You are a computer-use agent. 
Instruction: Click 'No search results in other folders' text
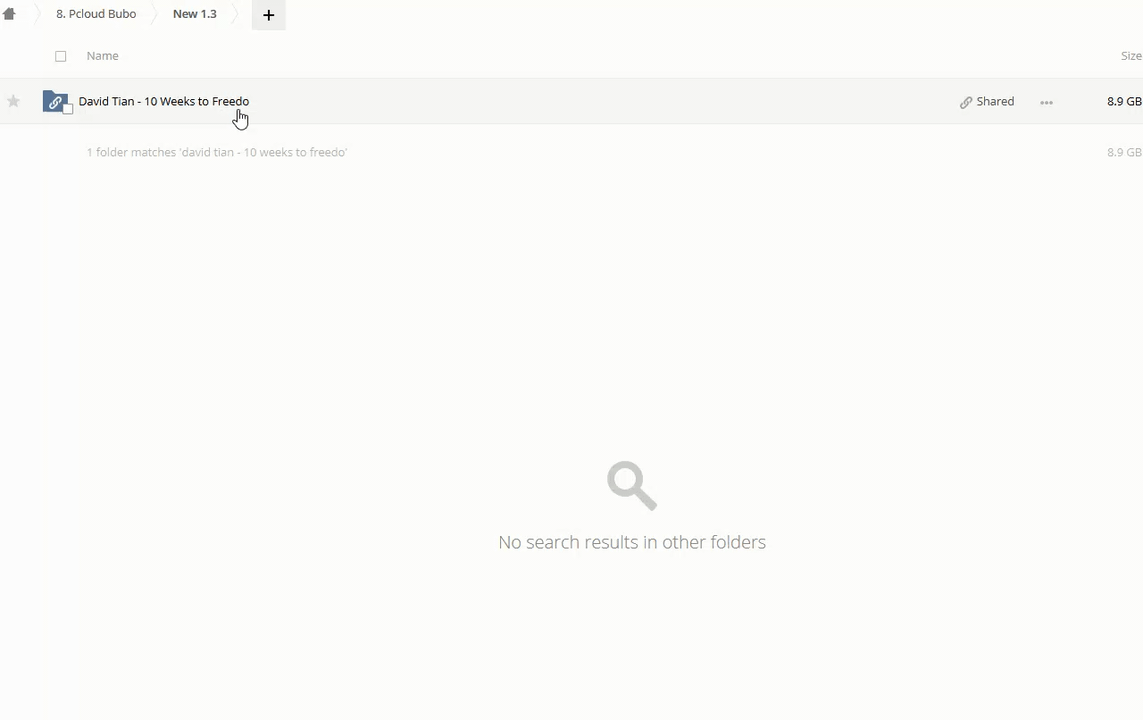pyautogui.click(x=632, y=542)
